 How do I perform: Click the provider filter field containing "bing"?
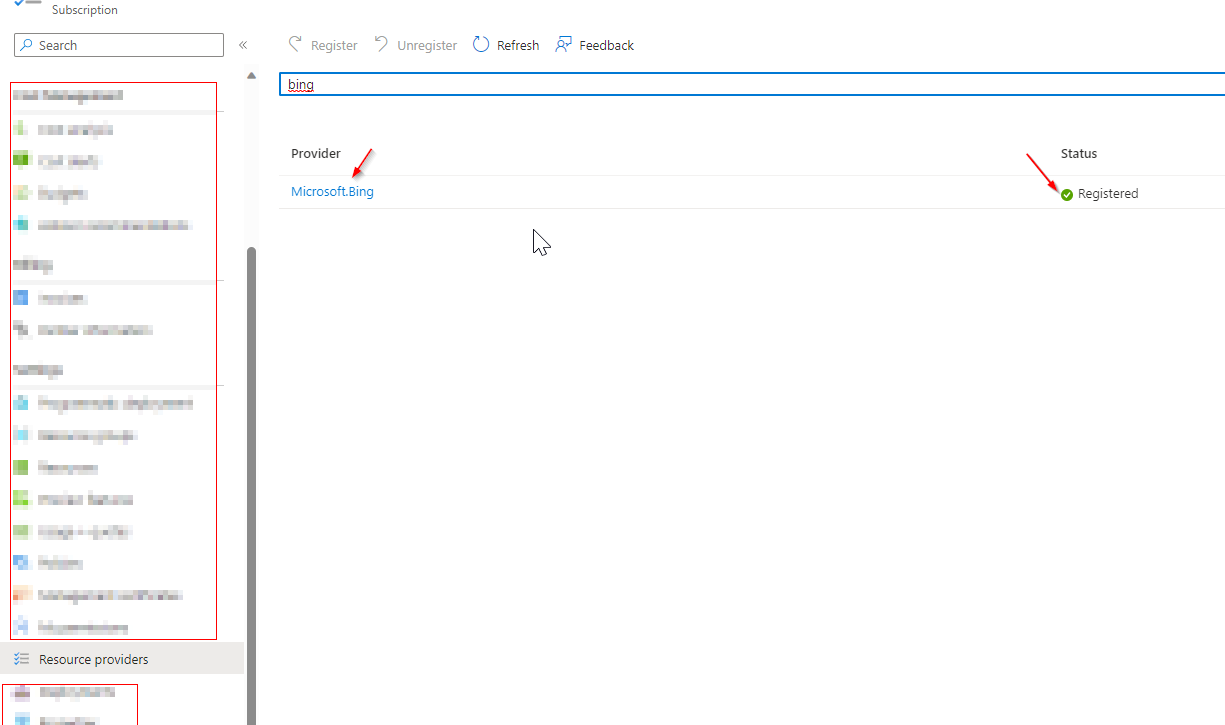click(752, 85)
